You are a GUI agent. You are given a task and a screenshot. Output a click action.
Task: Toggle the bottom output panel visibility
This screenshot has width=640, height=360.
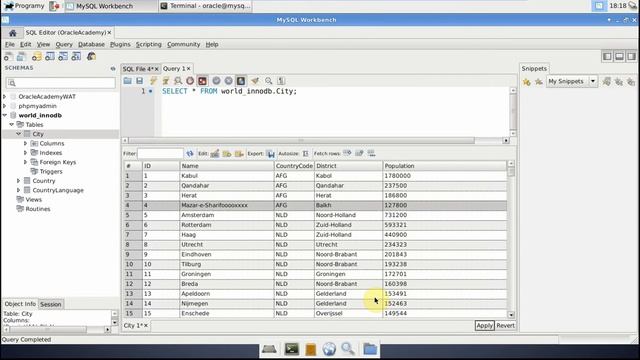[x=619, y=56]
